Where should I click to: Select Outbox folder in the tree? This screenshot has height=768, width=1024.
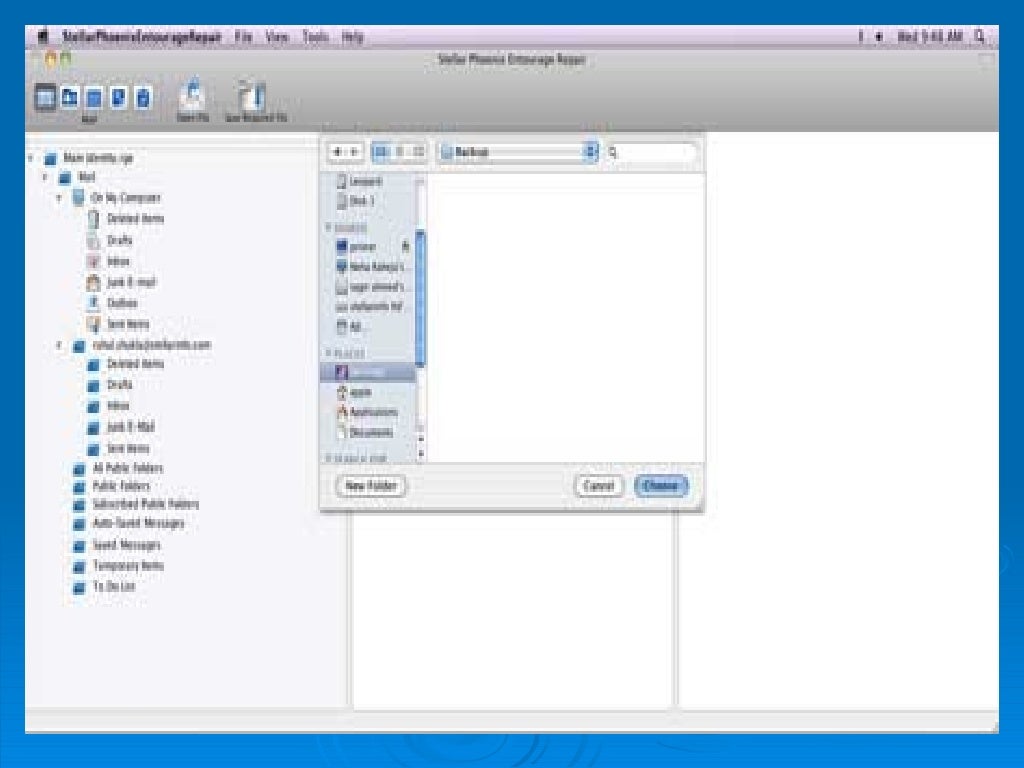[112, 303]
